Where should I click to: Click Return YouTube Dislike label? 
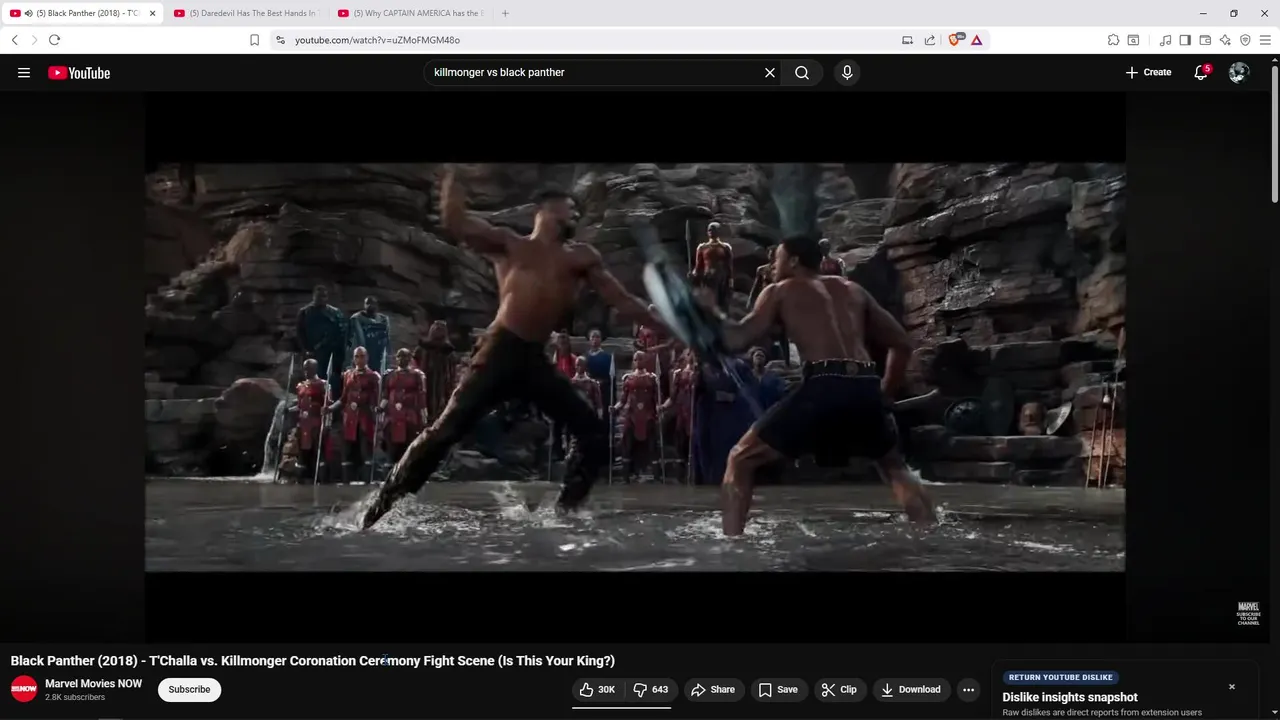point(1060,677)
